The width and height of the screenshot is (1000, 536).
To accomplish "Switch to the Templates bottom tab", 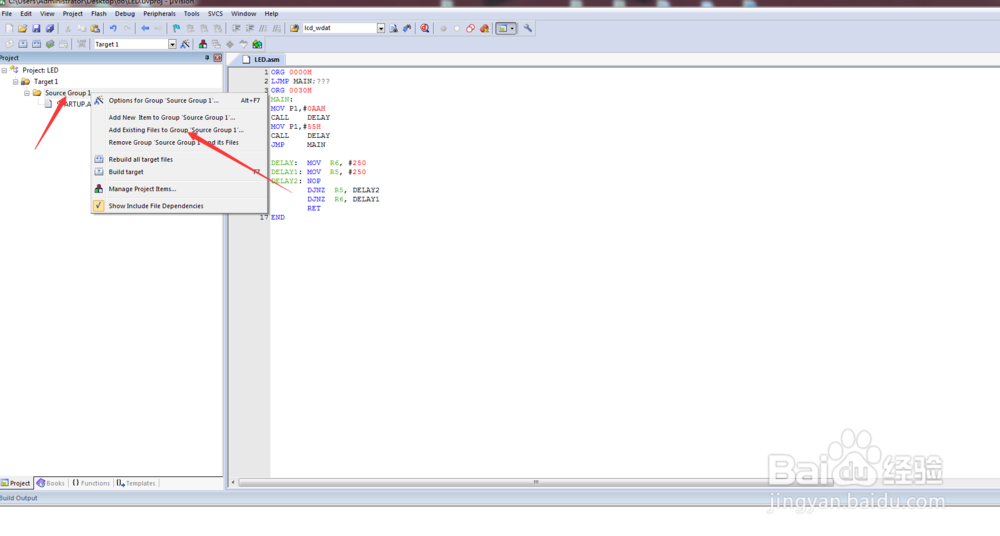I will (x=136, y=483).
